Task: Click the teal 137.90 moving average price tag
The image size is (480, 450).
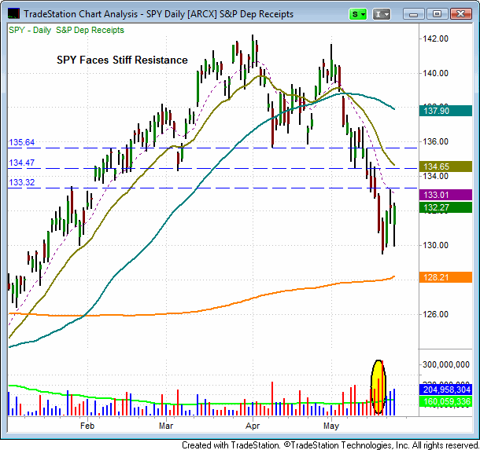Action: coord(446,111)
